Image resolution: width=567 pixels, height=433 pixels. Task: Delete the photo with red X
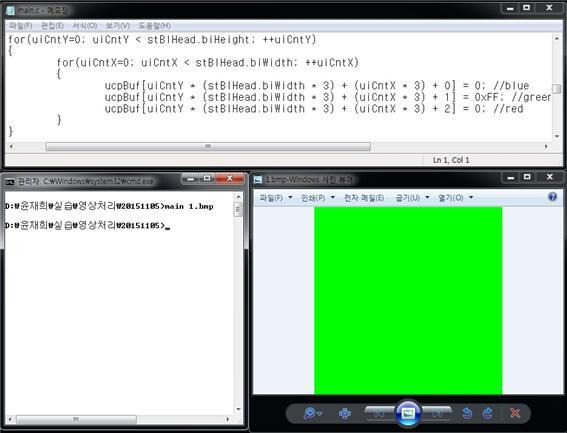pos(515,413)
